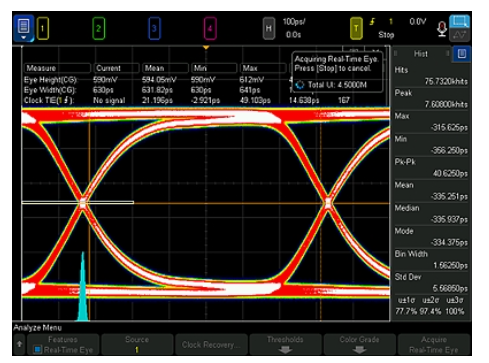Screen dimensions: 489x363
Task: Select channel 3 blue button
Action: coord(154,29)
